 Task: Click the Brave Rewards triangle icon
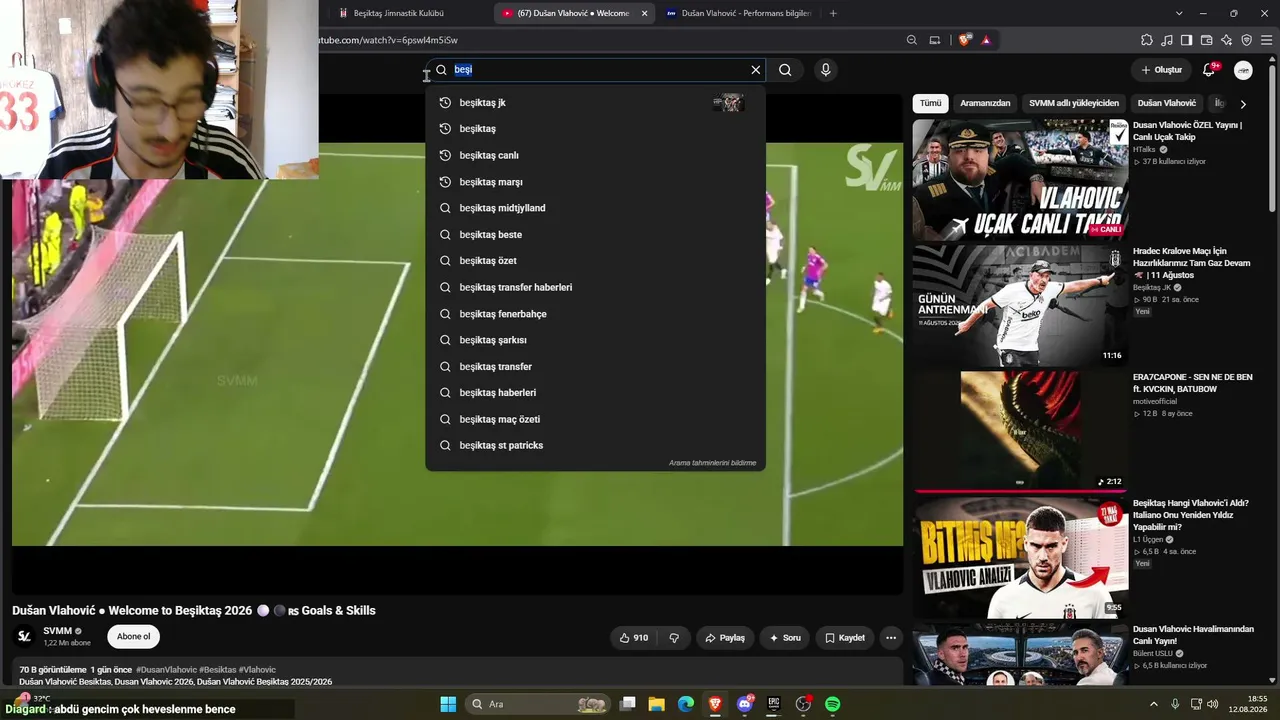tap(986, 40)
